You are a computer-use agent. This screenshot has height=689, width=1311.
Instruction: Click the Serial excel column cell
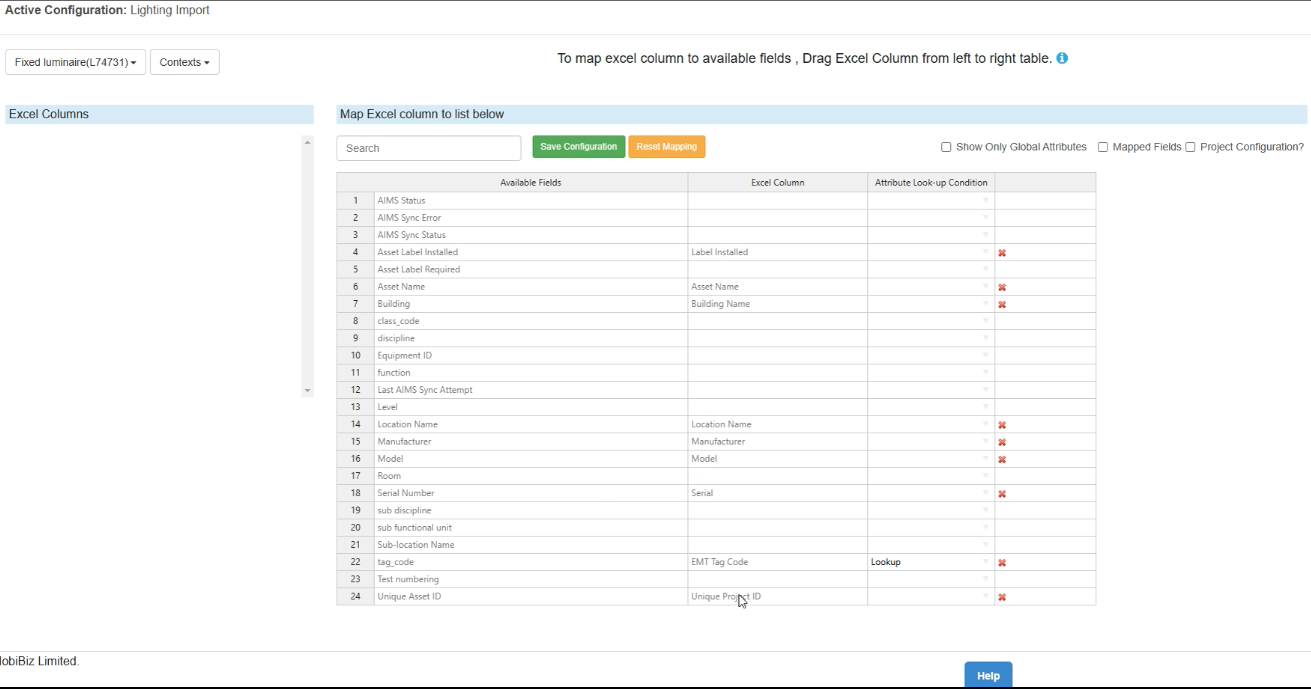click(x=777, y=493)
